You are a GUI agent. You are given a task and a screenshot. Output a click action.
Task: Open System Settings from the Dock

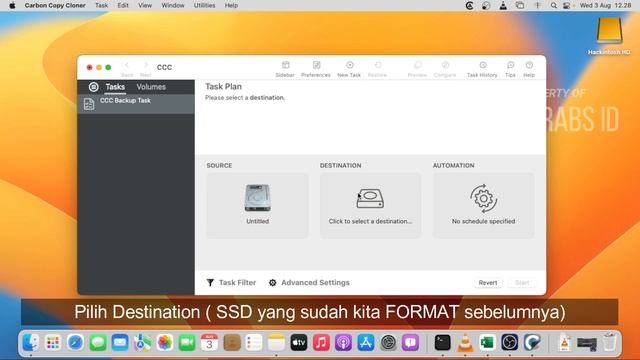(388, 342)
